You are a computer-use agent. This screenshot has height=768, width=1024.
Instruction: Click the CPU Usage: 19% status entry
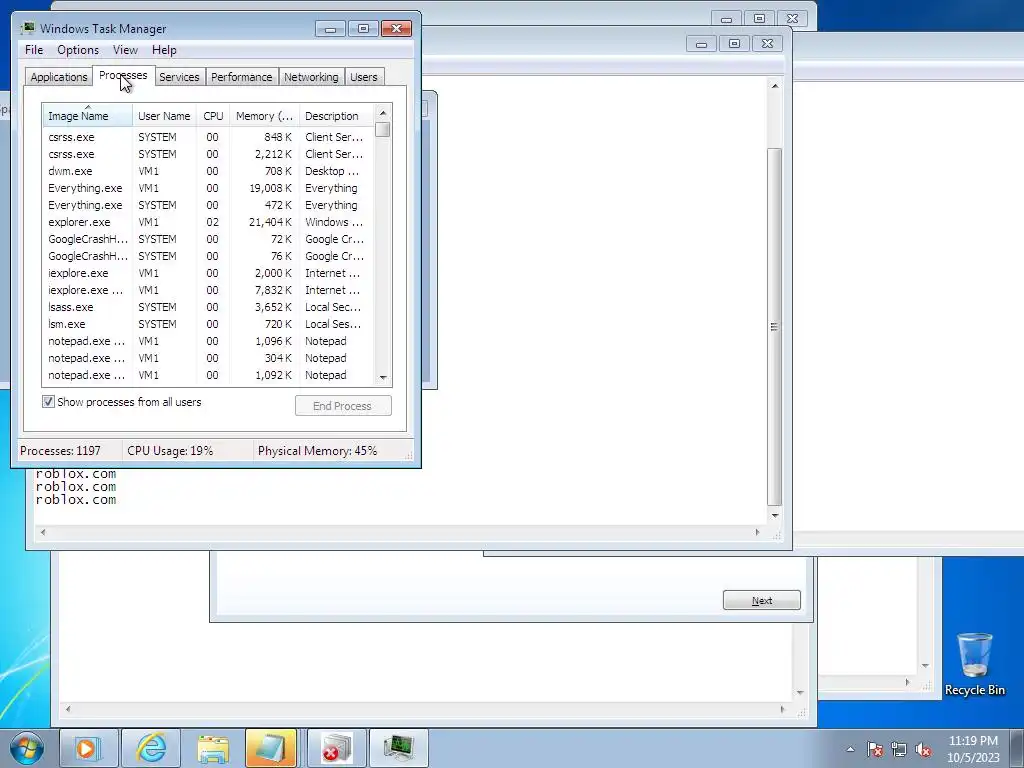coord(170,451)
